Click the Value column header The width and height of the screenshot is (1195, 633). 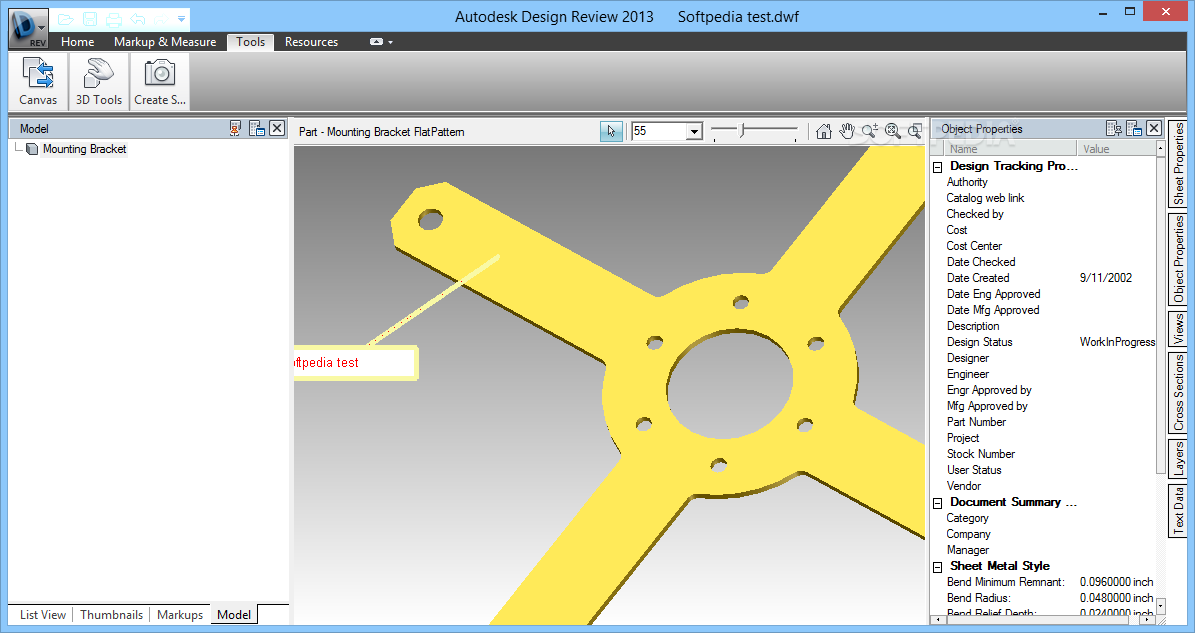1117,149
